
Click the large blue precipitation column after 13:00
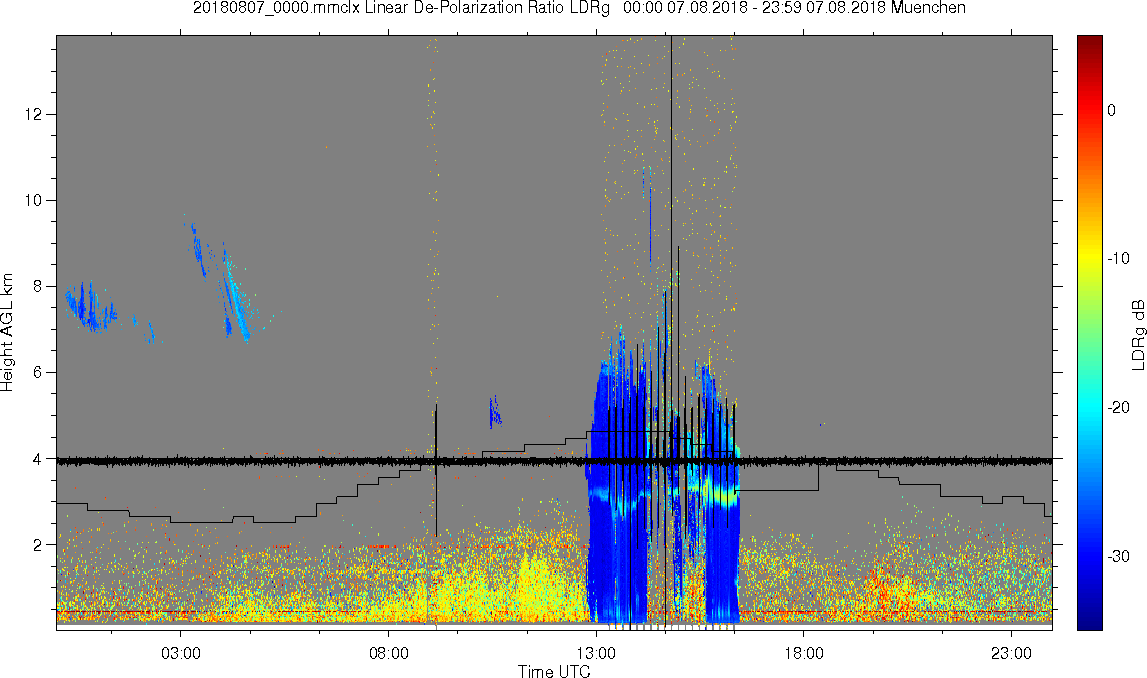pyautogui.click(x=618, y=490)
